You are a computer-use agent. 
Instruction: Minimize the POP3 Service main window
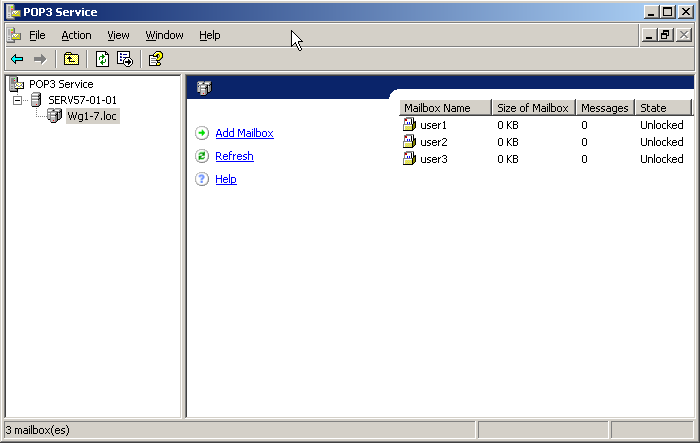point(651,12)
